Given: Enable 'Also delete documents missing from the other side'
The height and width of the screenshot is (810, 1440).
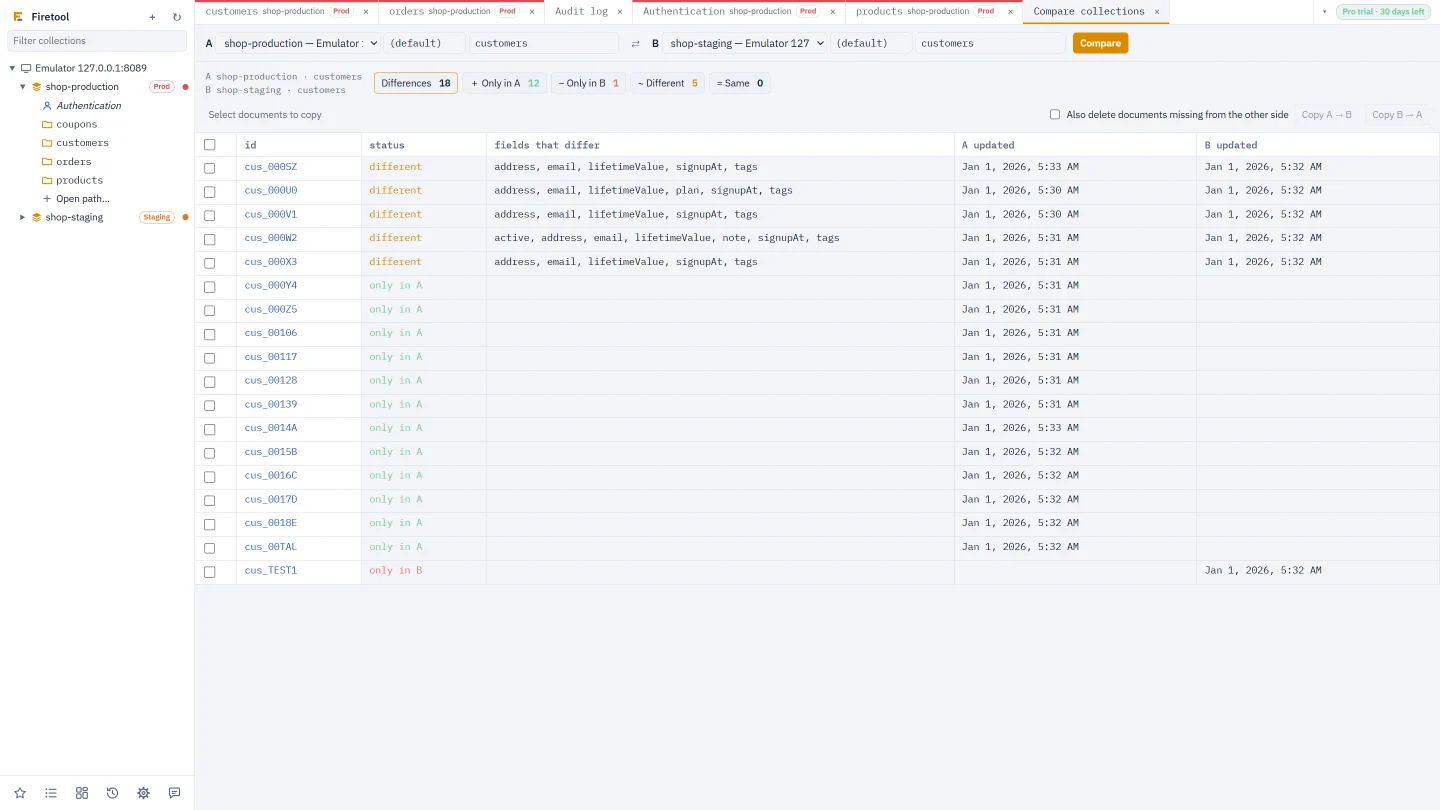Looking at the screenshot, I should pos(1055,115).
